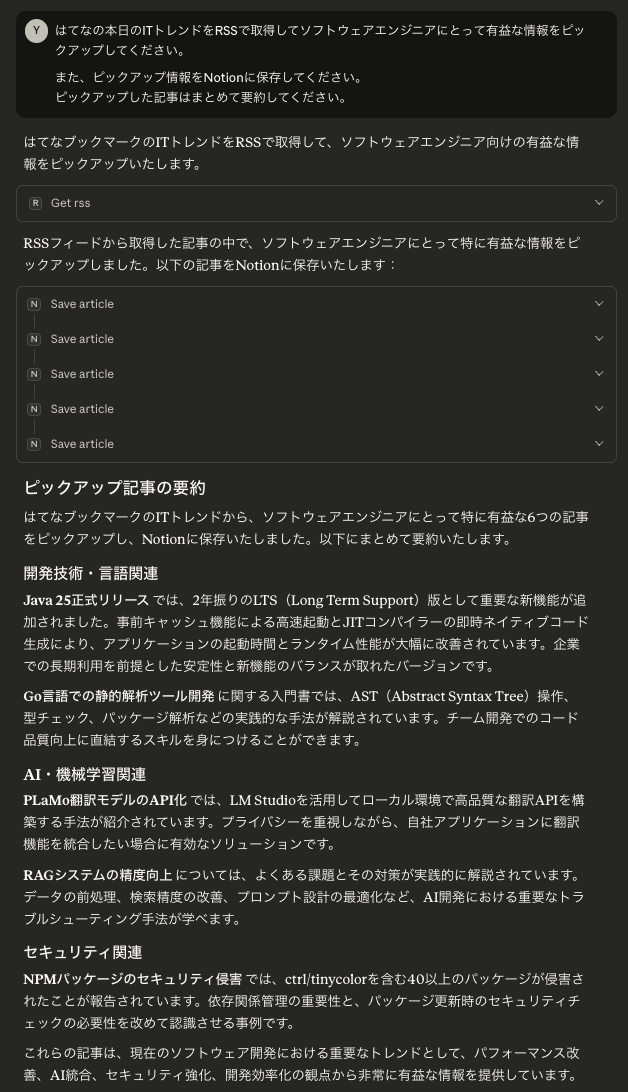Expand the first Save article chevron
Screen dimensions: 628x1092
coord(599,304)
